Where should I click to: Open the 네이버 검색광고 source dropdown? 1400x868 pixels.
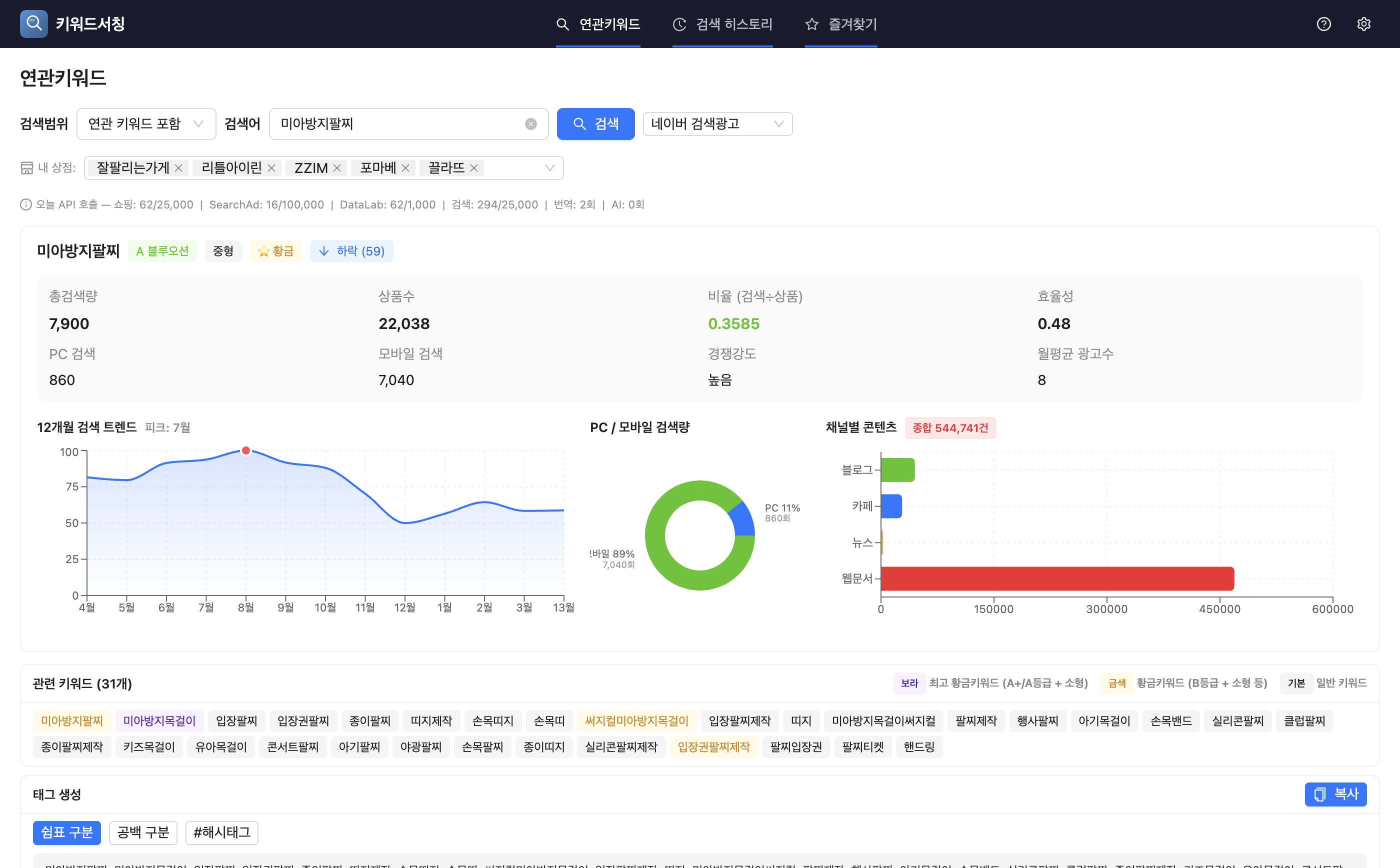coord(717,123)
